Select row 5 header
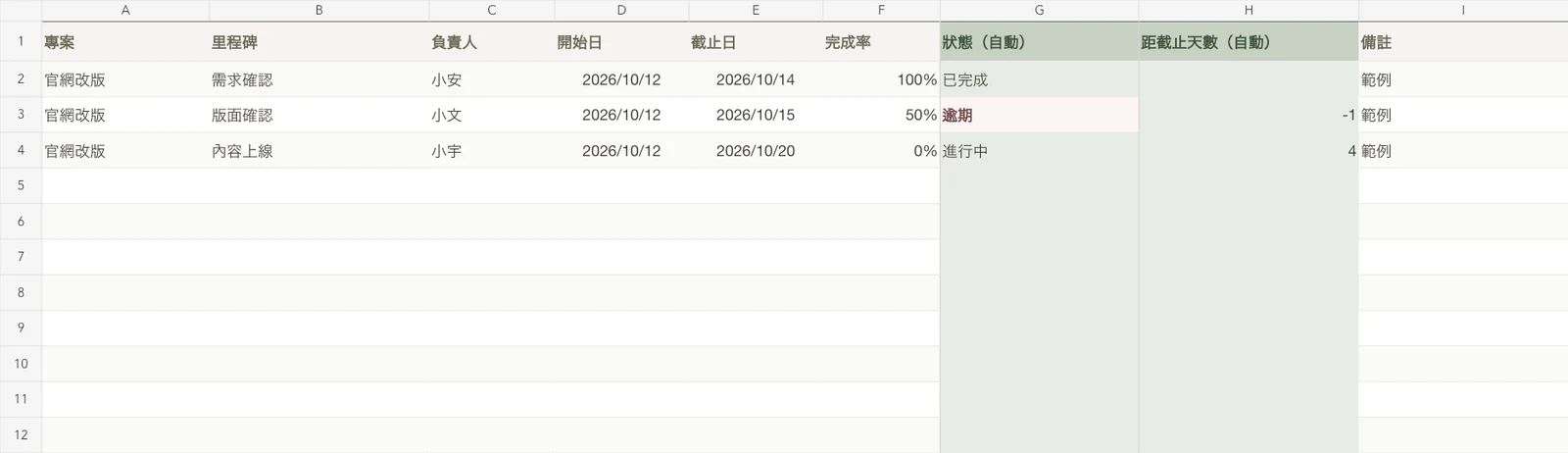Image resolution: width=1568 pixels, height=453 pixels. (21, 185)
